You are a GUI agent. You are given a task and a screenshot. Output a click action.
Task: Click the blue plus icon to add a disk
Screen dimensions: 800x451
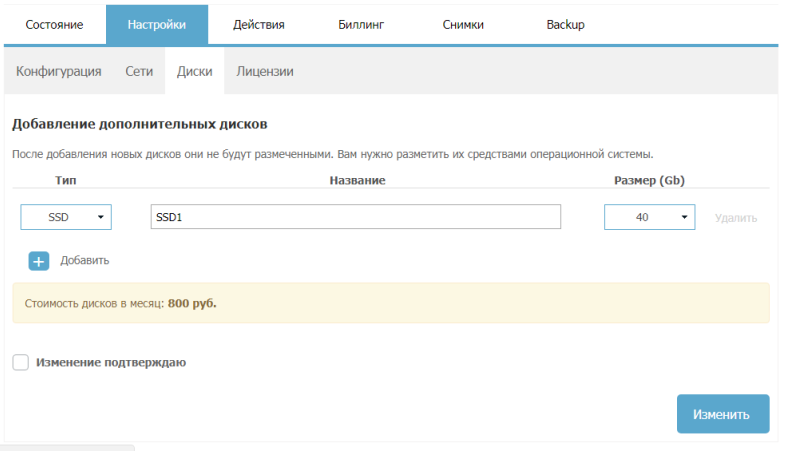pos(38,261)
